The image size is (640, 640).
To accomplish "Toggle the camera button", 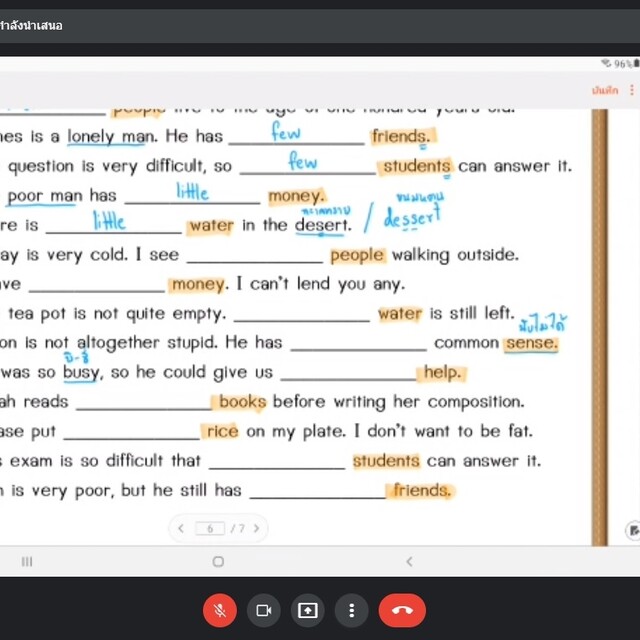I will click(x=264, y=610).
